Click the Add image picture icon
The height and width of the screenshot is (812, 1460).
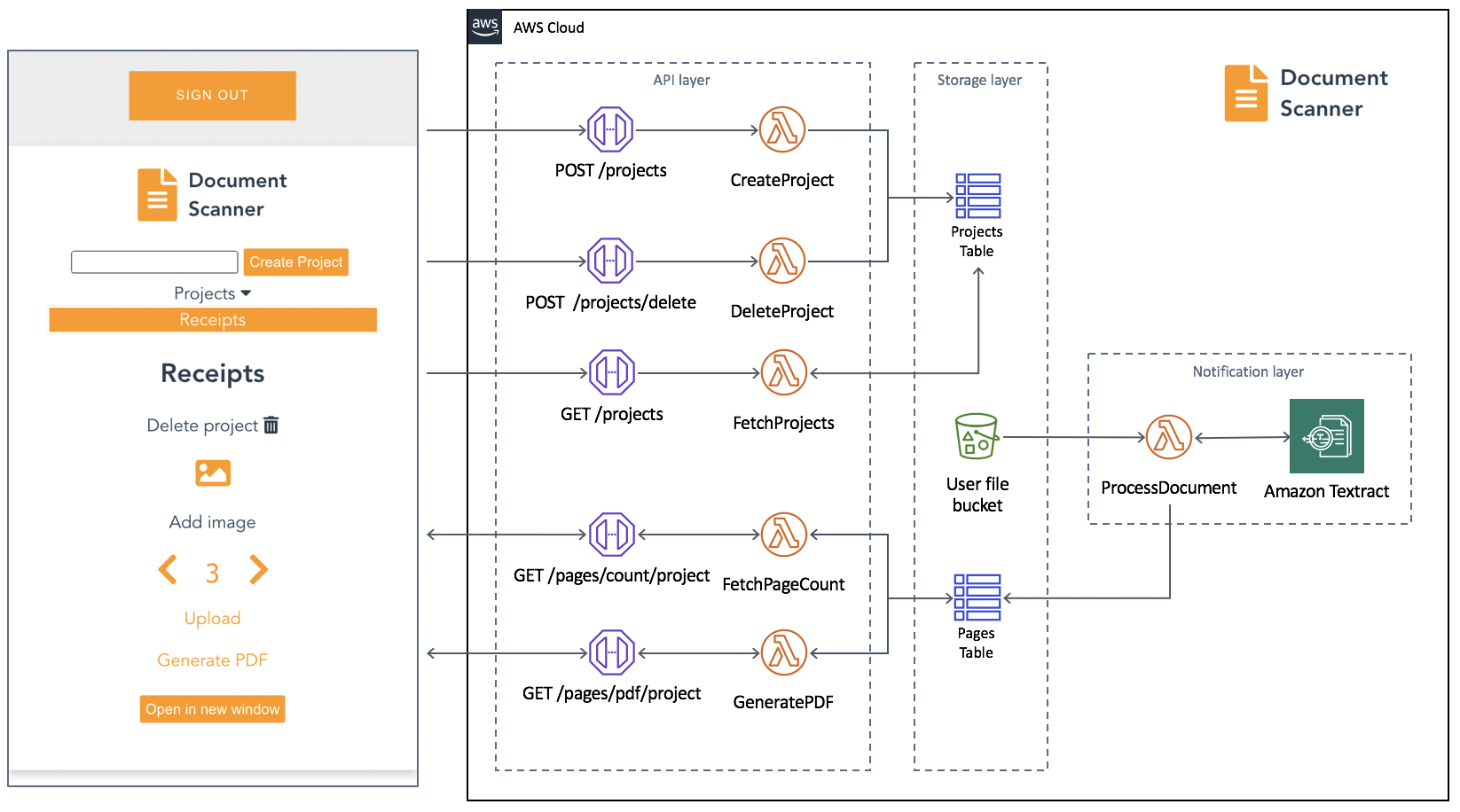(x=213, y=473)
